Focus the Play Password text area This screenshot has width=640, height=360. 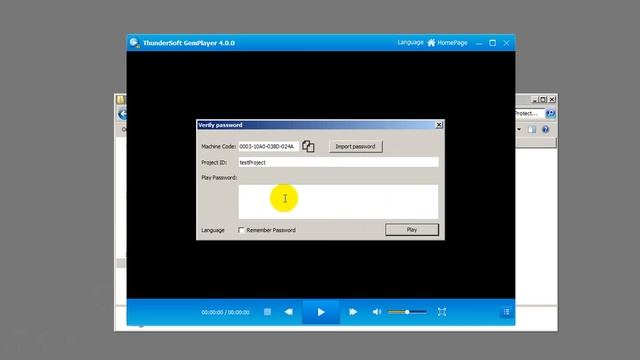tap(338, 202)
